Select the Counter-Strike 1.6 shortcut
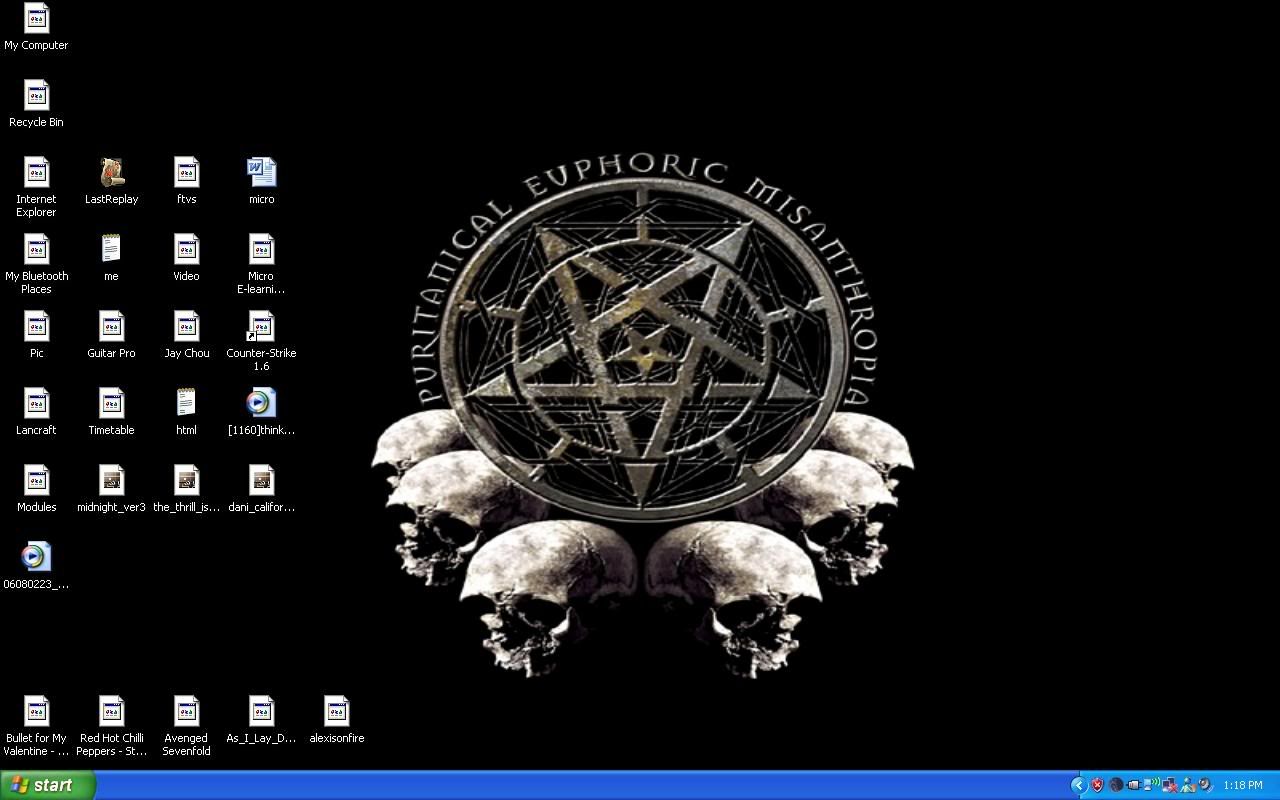1280x800 pixels. (261, 328)
